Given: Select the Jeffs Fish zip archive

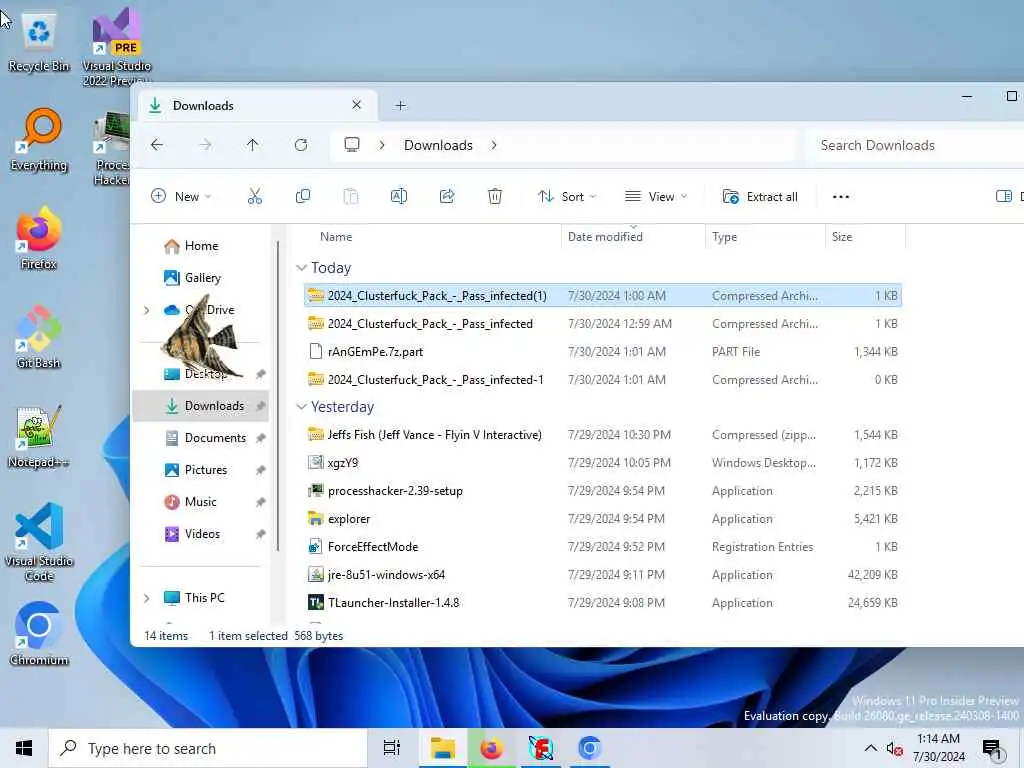Looking at the screenshot, I should (602, 434).
